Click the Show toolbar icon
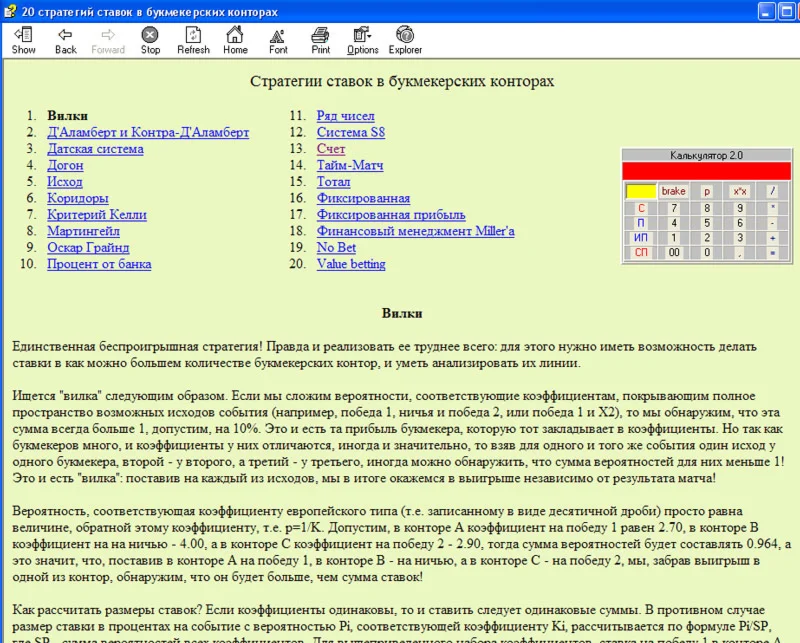 (23, 40)
